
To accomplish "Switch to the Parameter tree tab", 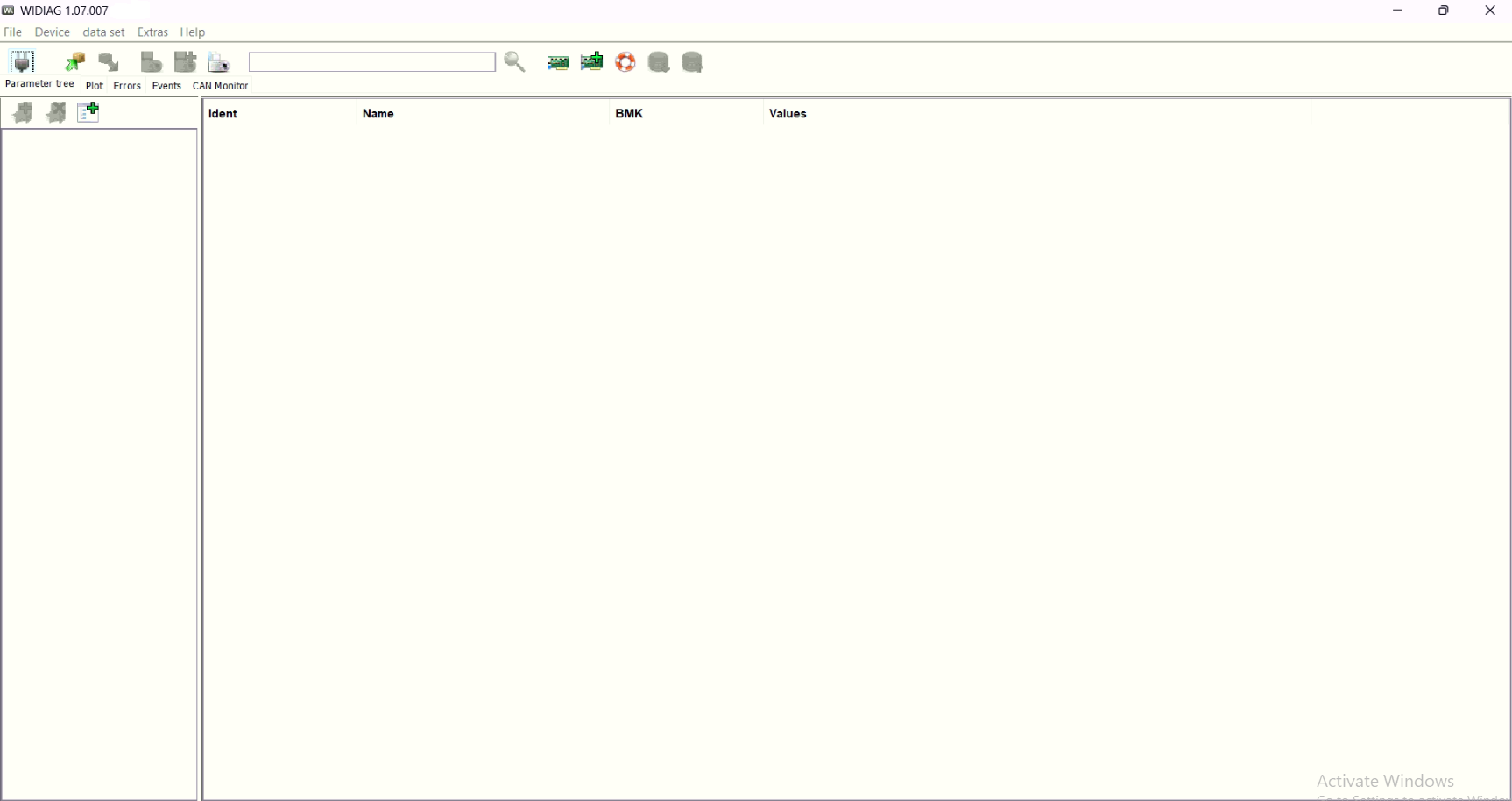I will (40, 84).
